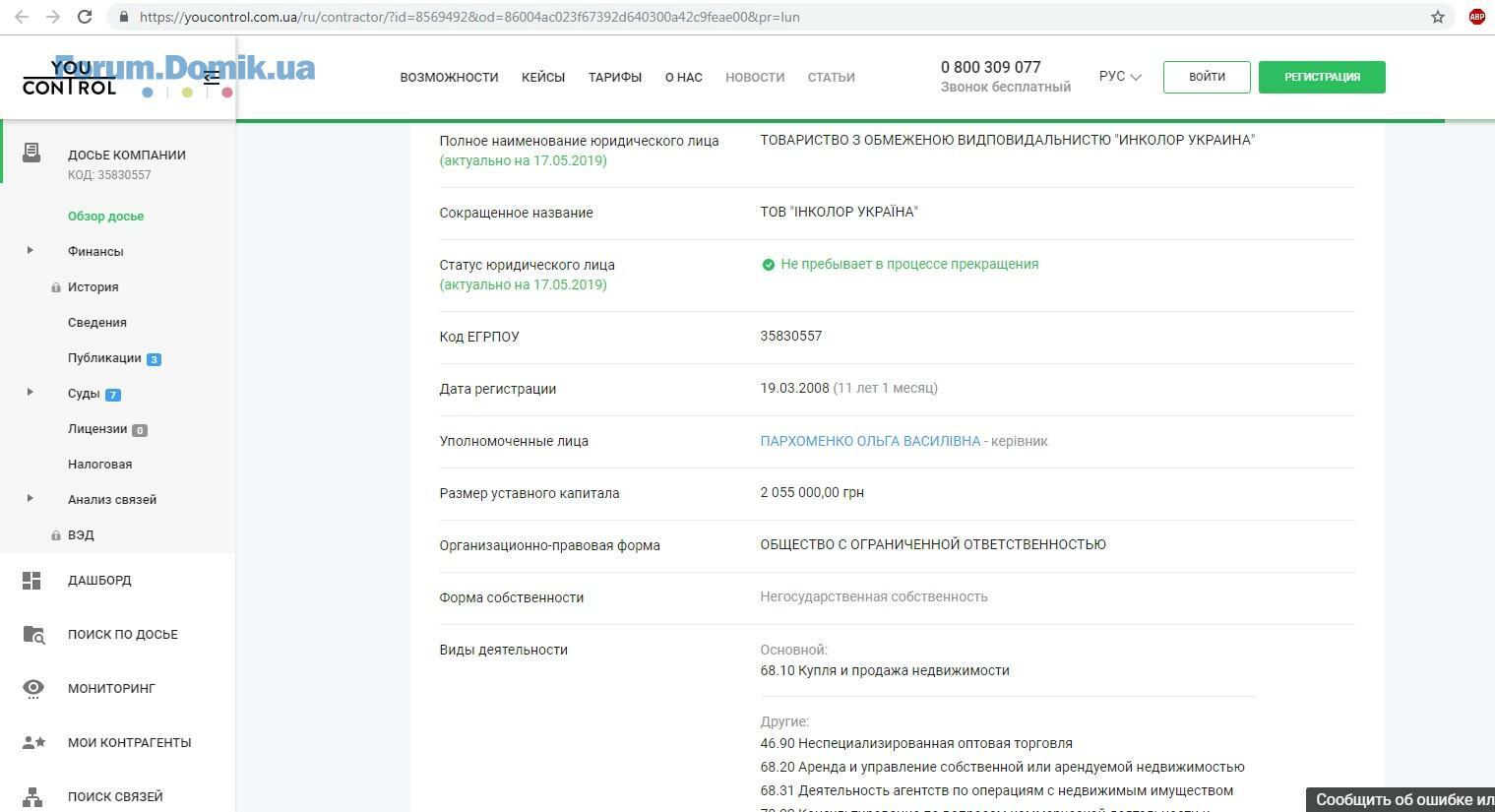This screenshot has height=812, width=1495.
Task: Open the Кейсы menu item
Action: 543,77
